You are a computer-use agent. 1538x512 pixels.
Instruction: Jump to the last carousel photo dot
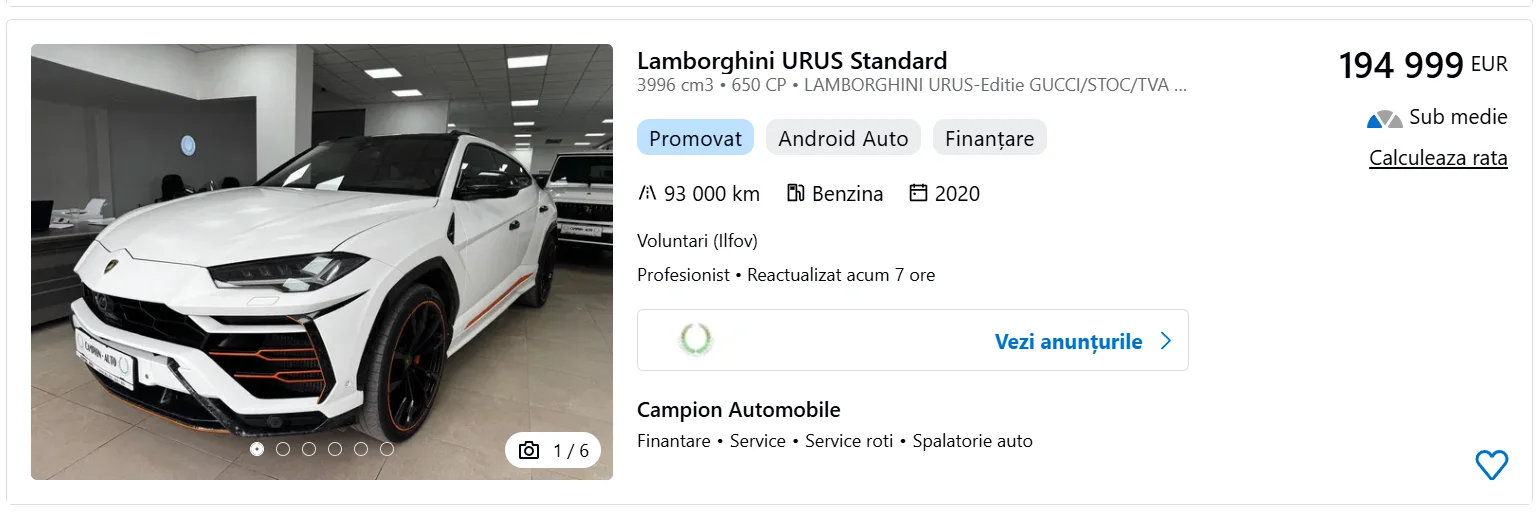pos(387,449)
